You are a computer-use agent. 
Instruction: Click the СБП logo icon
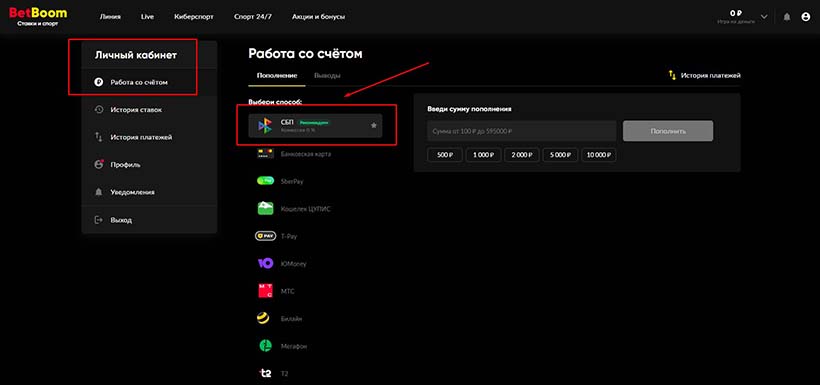[265, 126]
